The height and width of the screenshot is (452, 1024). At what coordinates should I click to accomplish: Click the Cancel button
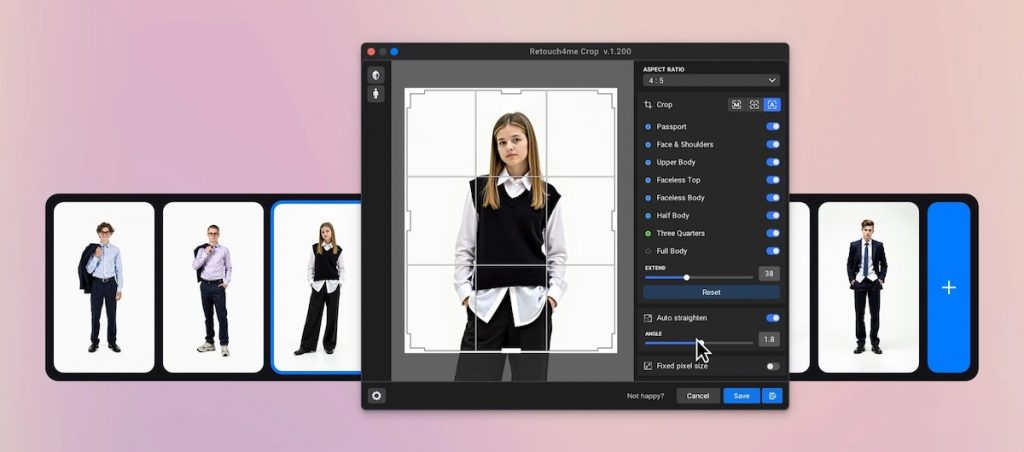point(697,396)
